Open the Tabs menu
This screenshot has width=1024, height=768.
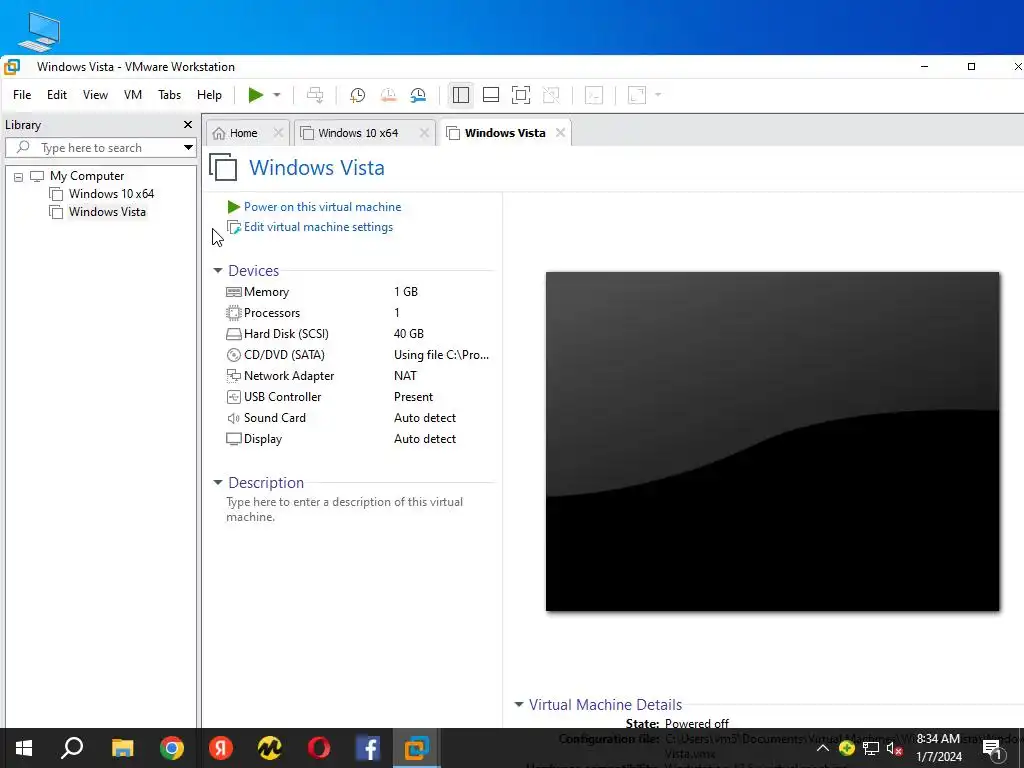(x=169, y=95)
